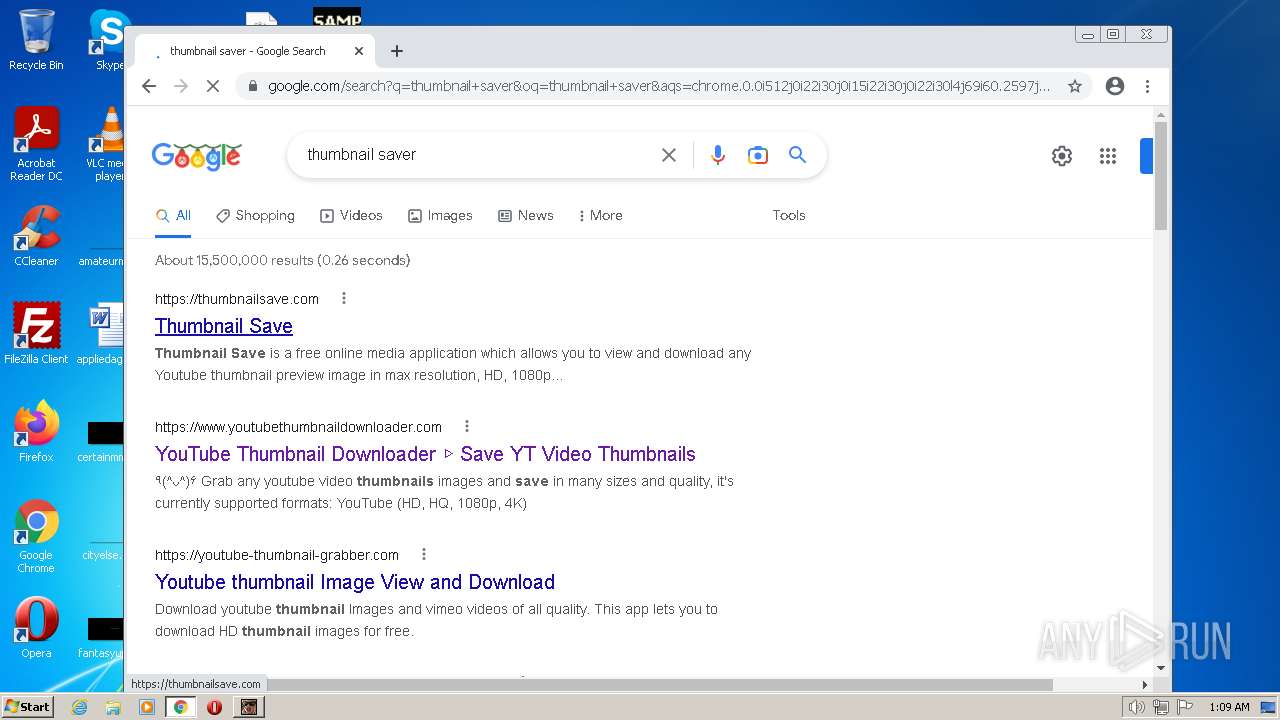The width and height of the screenshot is (1280, 720).
Task: Select the Google Chrome desktop icon
Action: [36, 536]
